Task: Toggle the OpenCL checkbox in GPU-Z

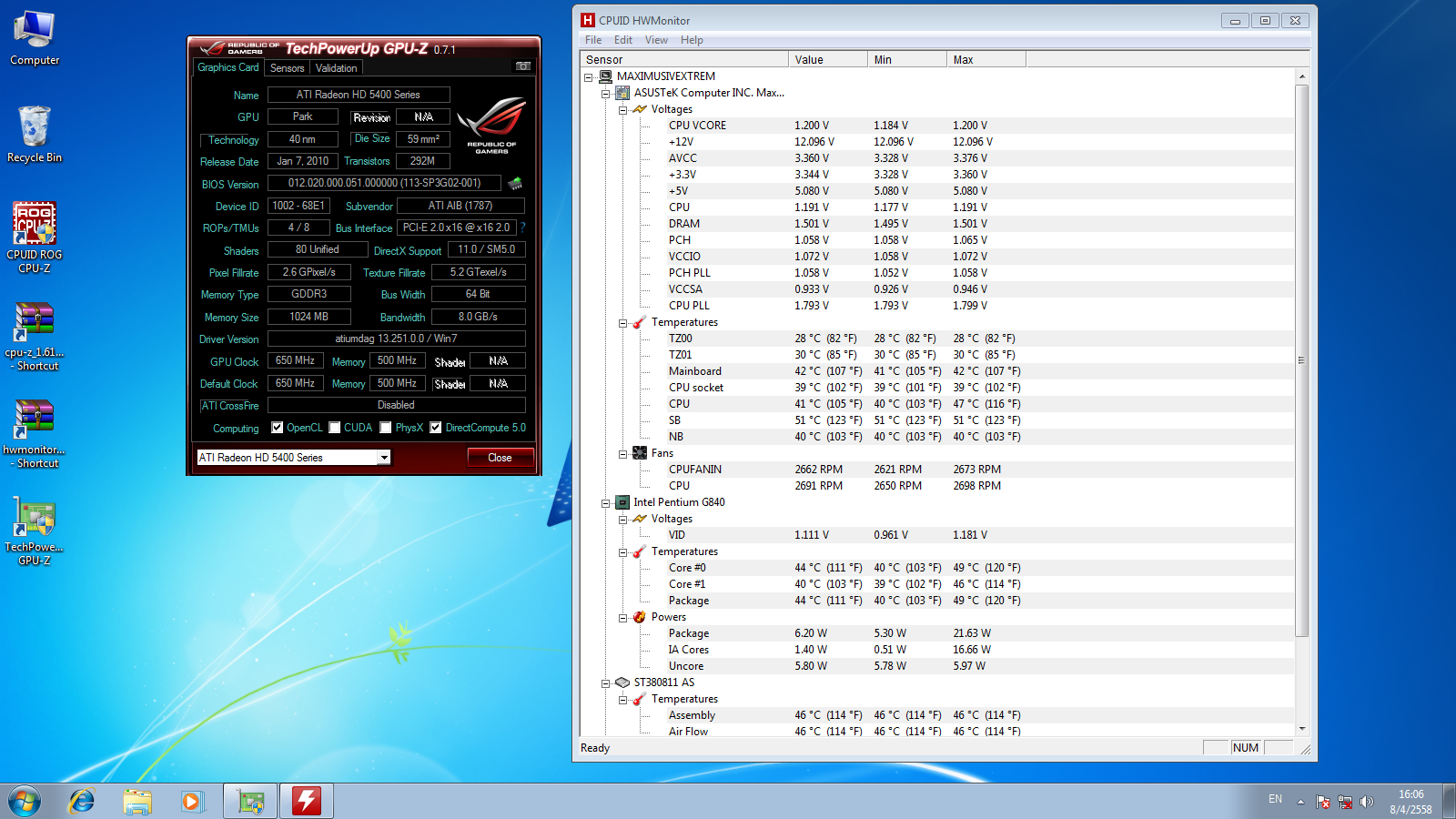Action: pyautogui.click(x=278, y=428)
